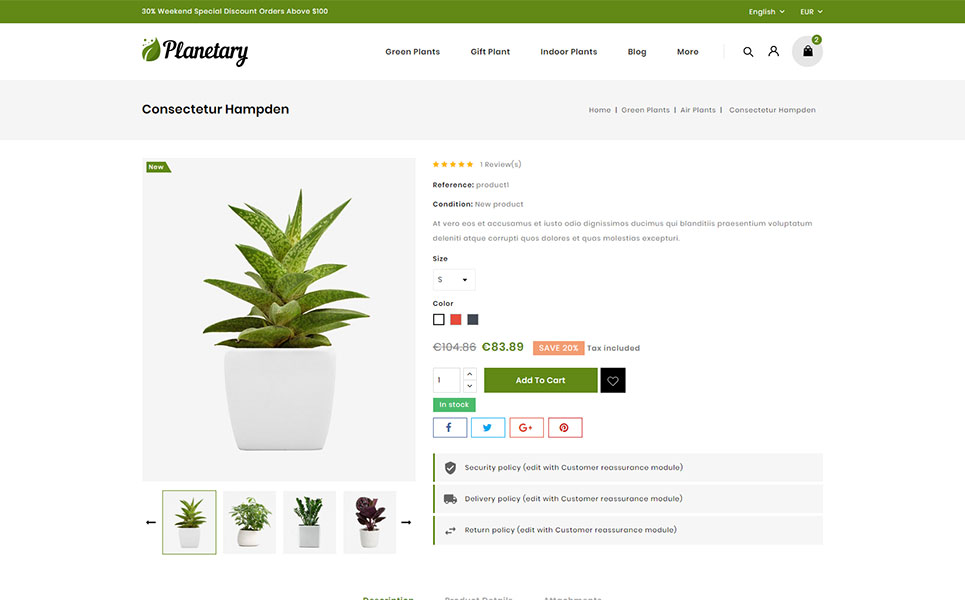
Task: Share product on Google Plus
Action: click(x=526, y=428)
